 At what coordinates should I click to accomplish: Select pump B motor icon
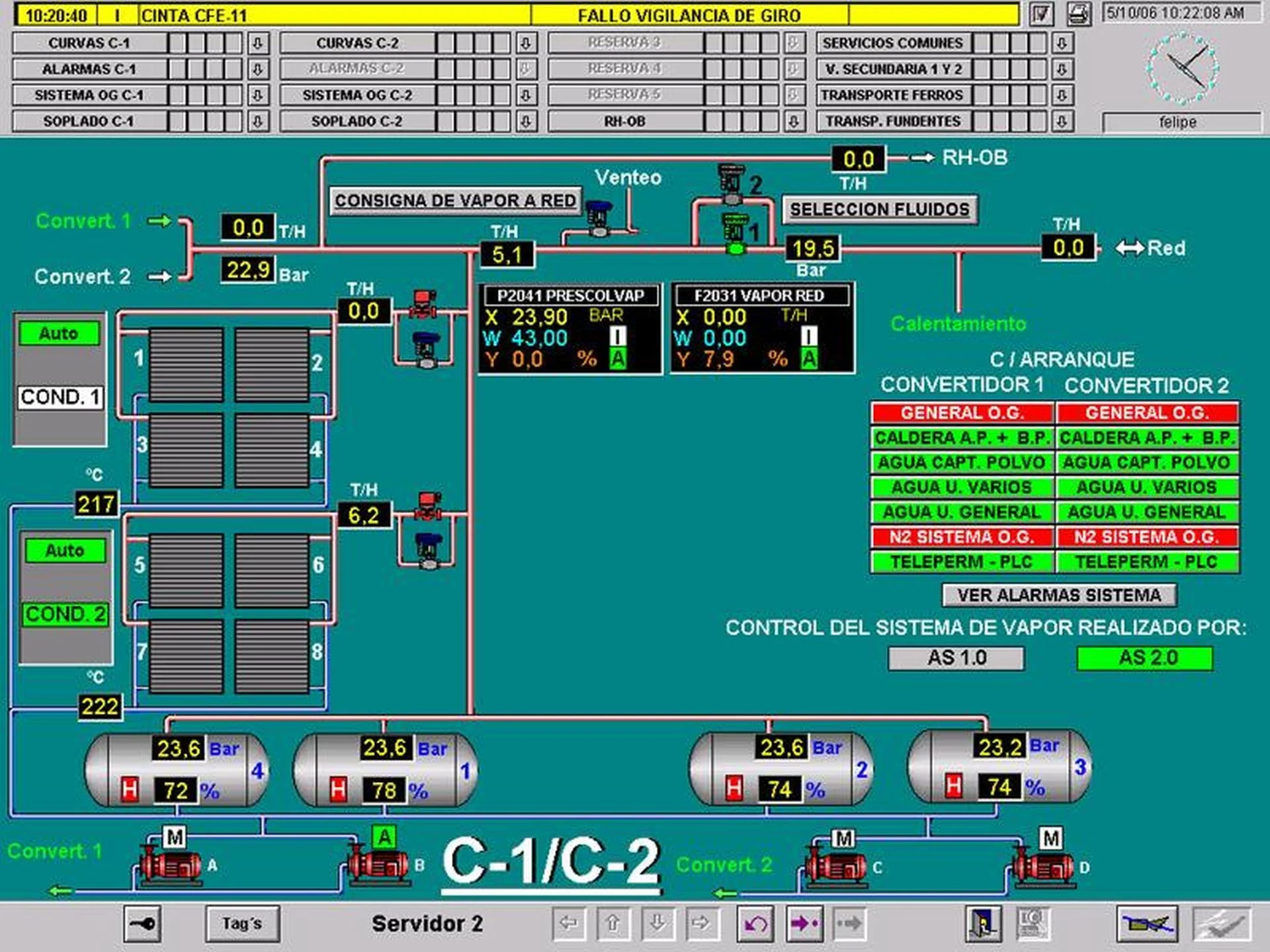pos(378,865)
